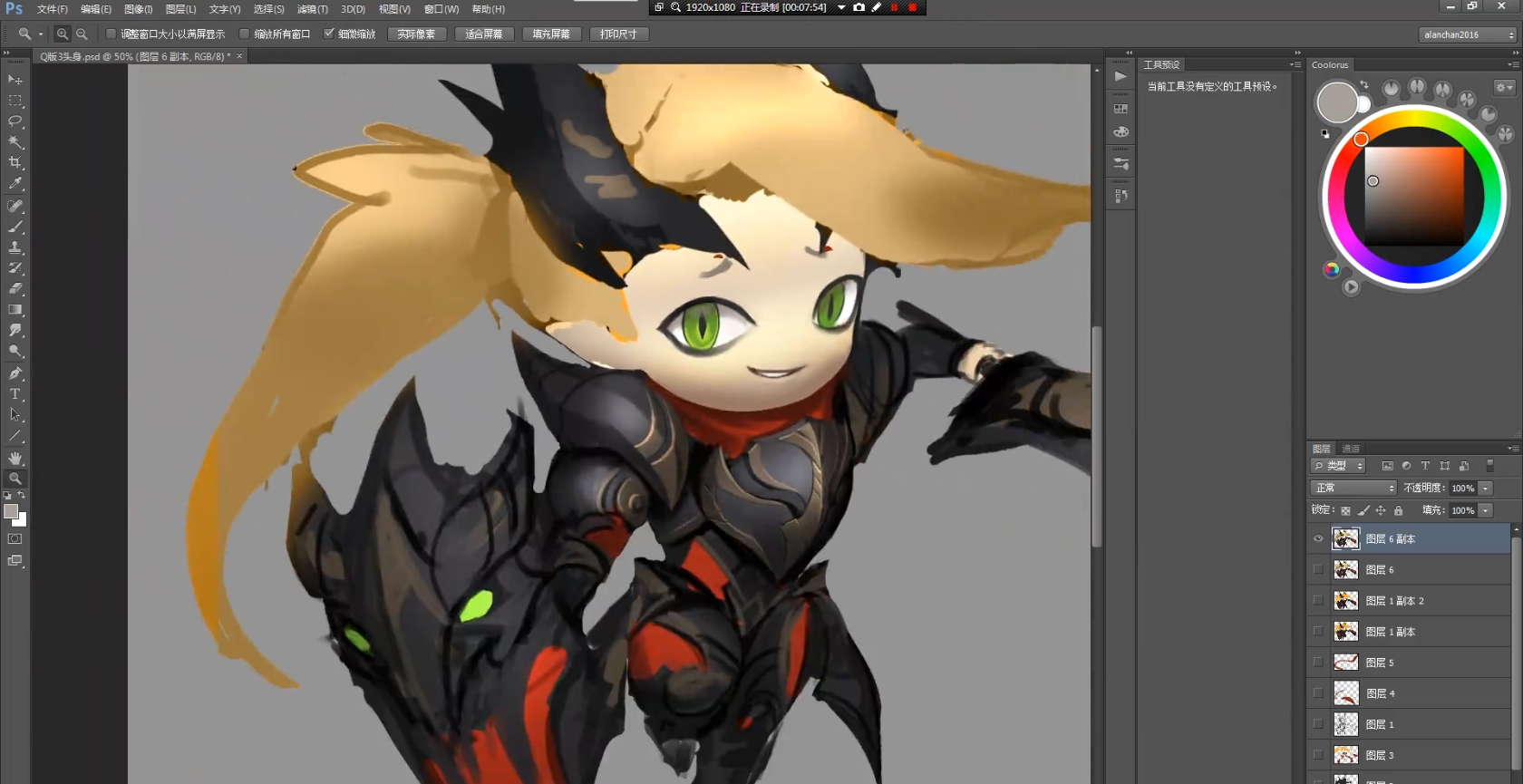Open the 滤镜(T) menu
Screen dimensions: 1523x784
point(313,9)
